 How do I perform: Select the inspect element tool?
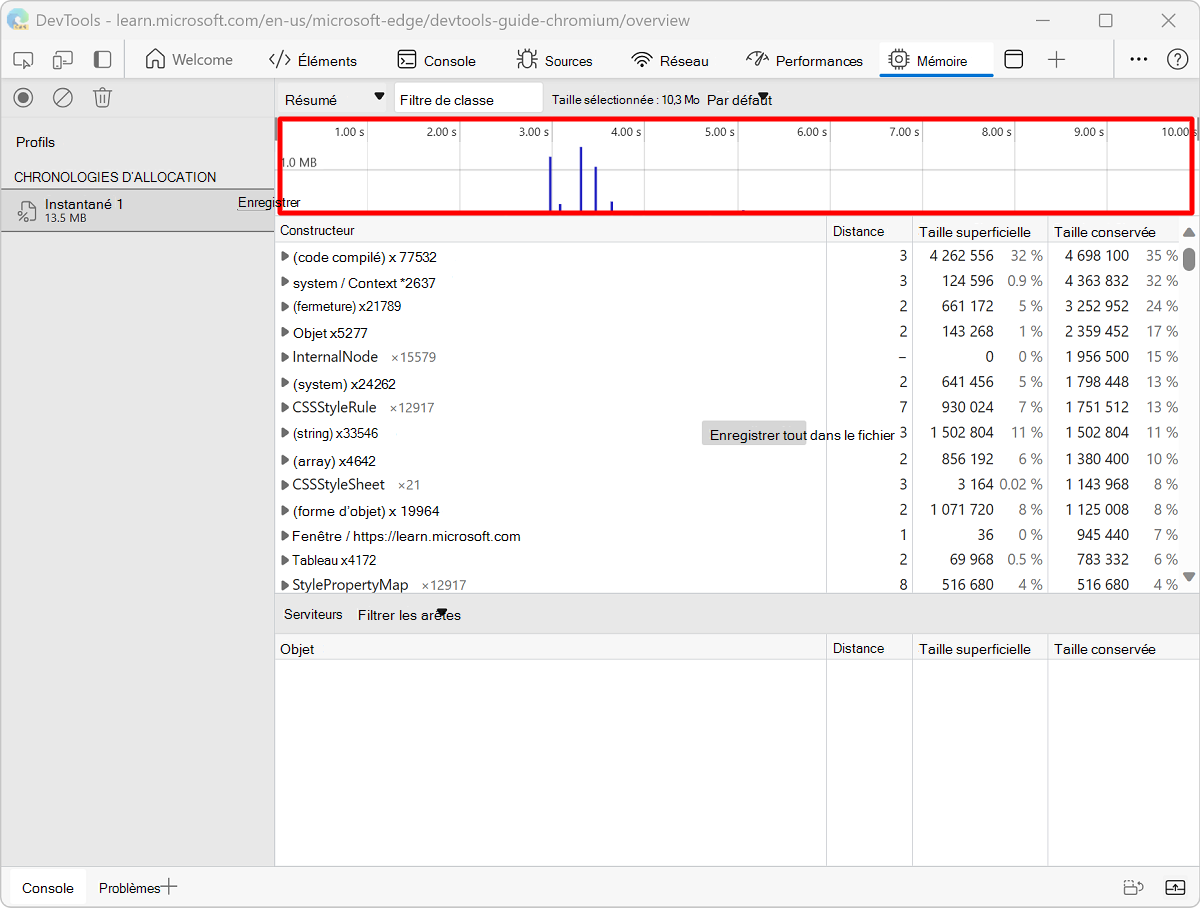(x=23, y=60)
